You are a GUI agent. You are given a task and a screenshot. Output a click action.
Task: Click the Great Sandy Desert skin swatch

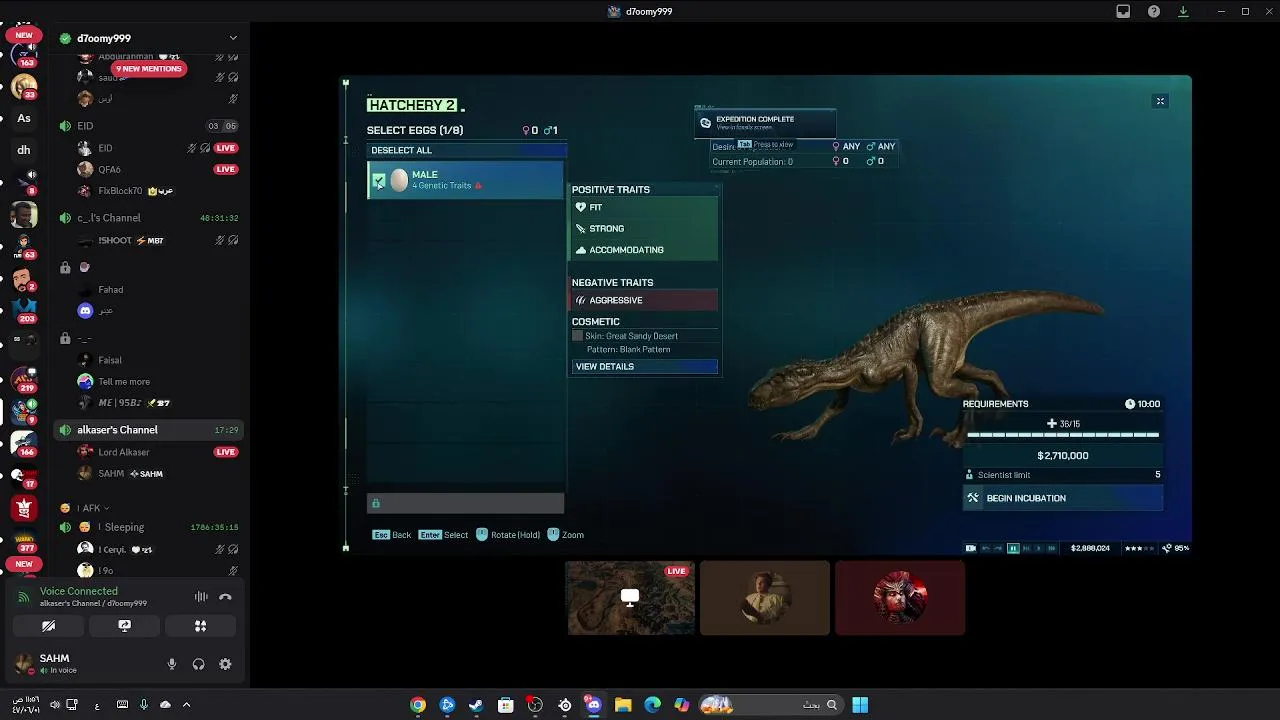point(577,336)
